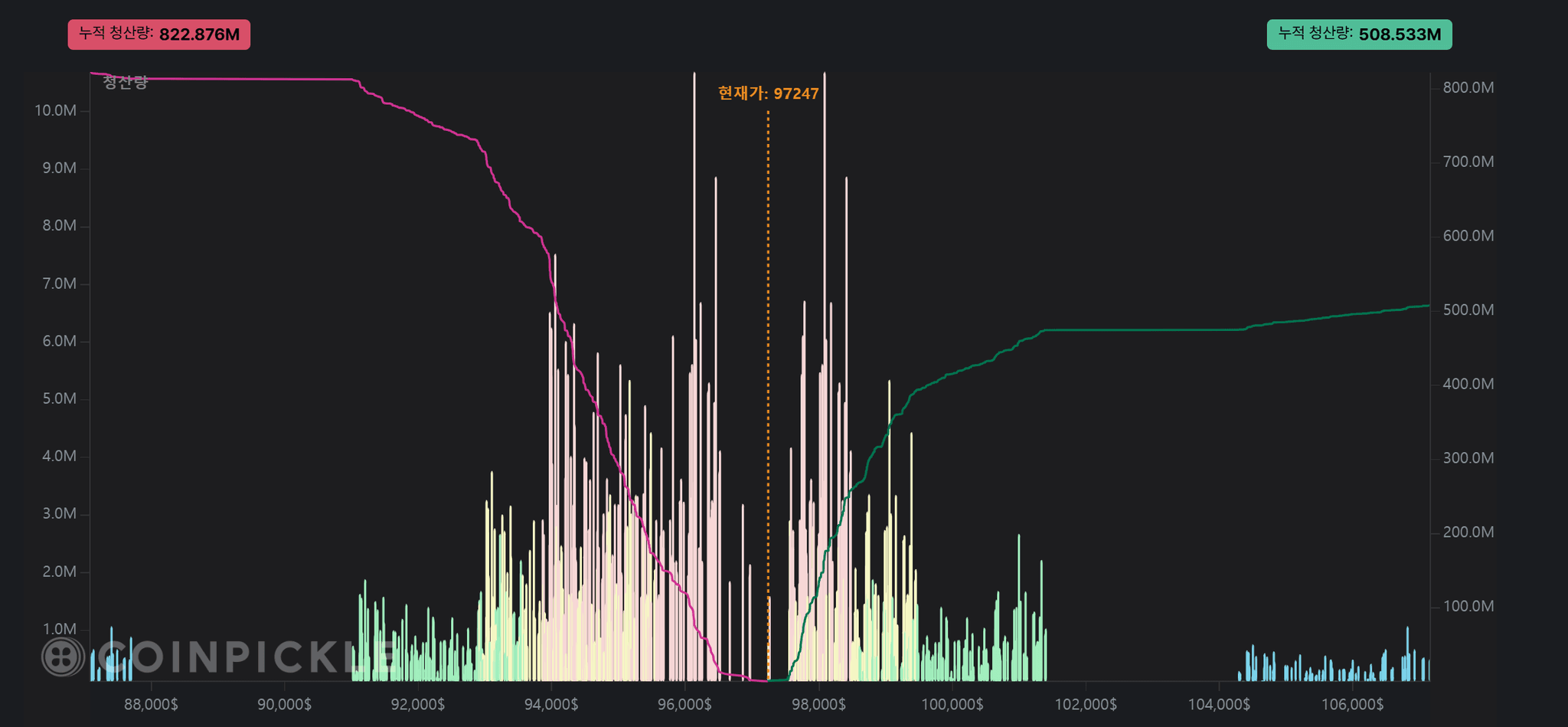Click the 10.0M left axis label

55,110
